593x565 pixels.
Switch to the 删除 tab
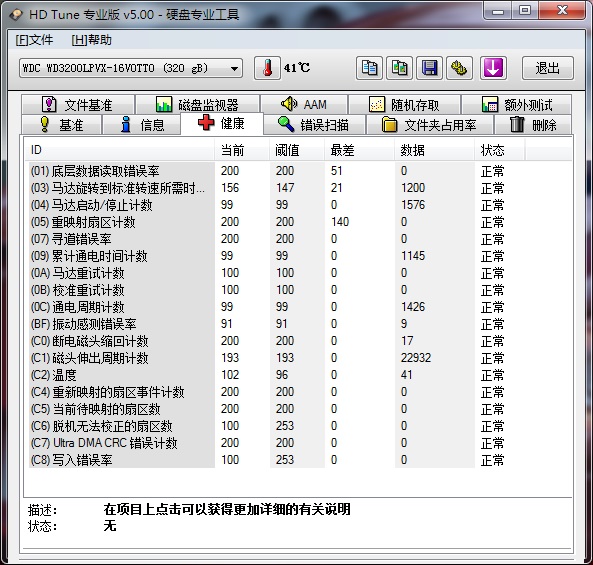[x=533, y=124]
